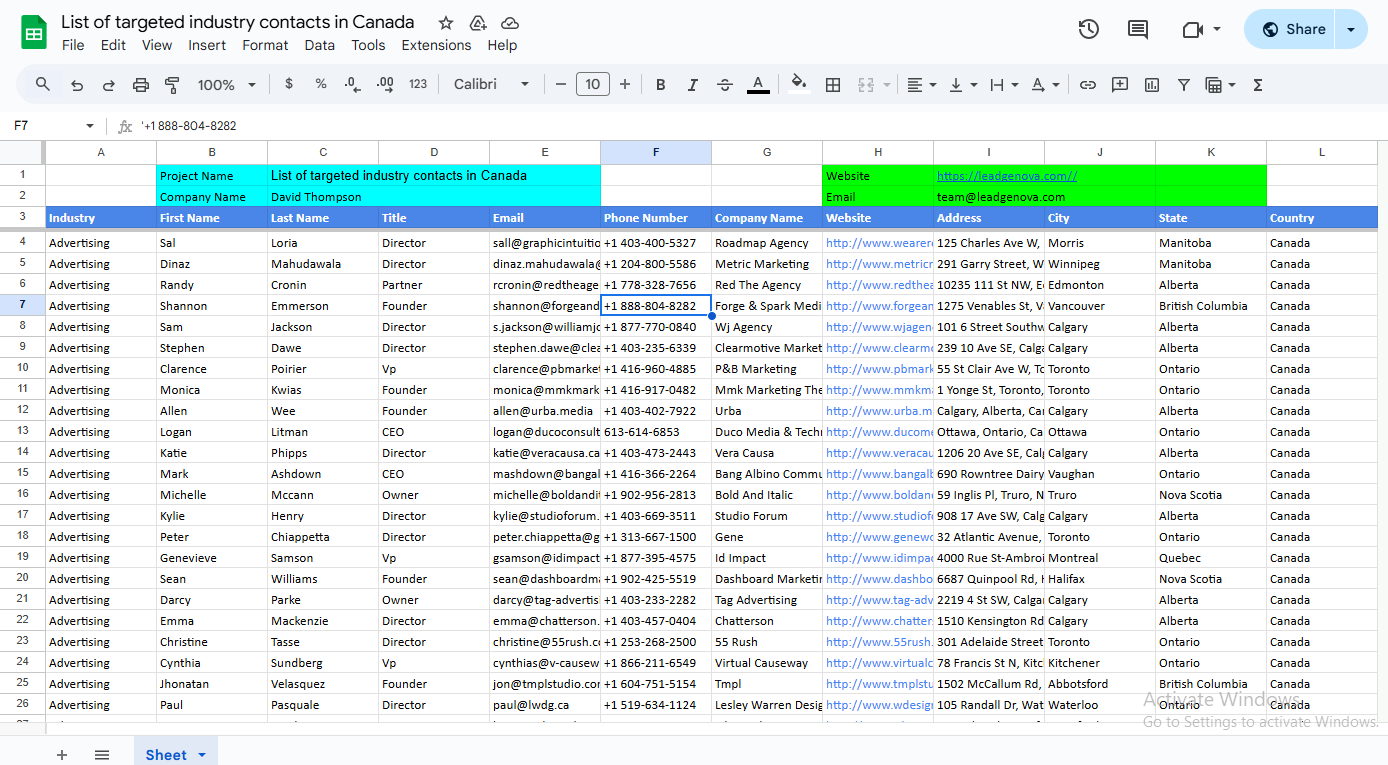
Task: Select the column F header
Action: coord(656,152)
